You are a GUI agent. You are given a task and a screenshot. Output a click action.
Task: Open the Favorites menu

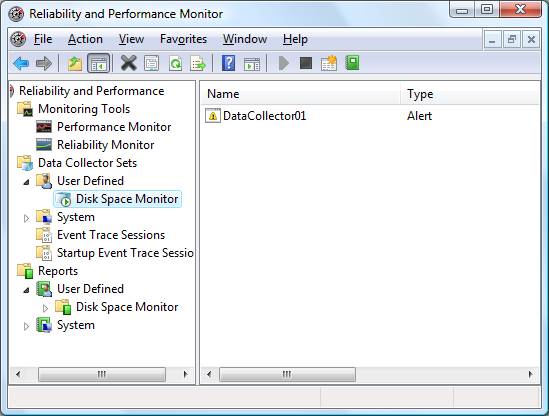(x=183, y=39)
